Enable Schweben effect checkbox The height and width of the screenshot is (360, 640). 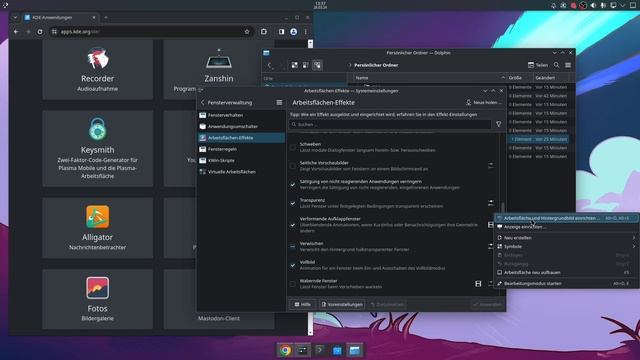[293, 147]
